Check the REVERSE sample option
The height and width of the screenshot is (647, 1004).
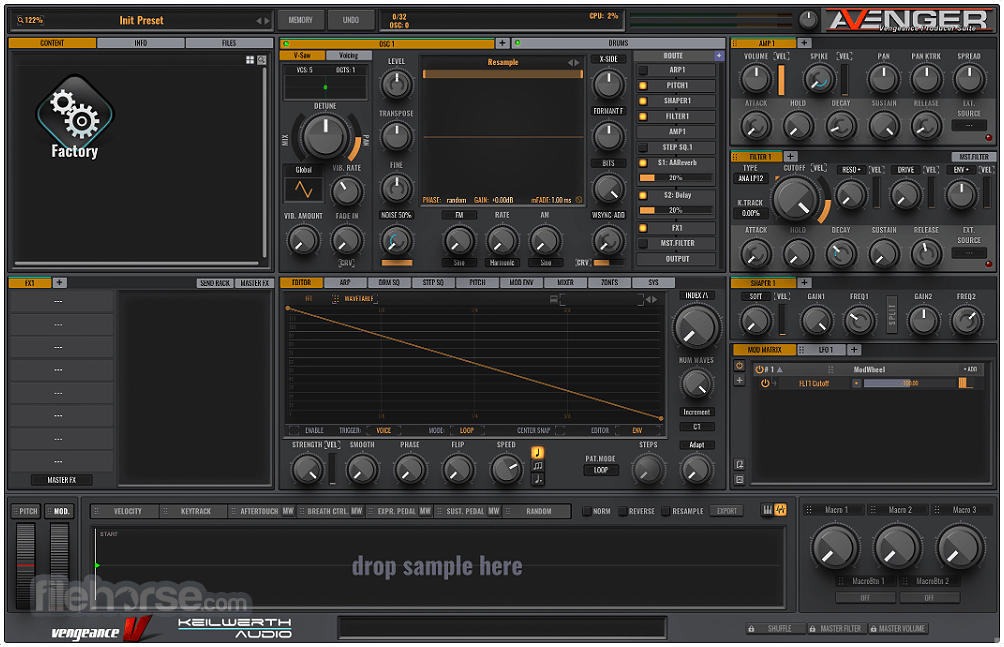(622, 511)
